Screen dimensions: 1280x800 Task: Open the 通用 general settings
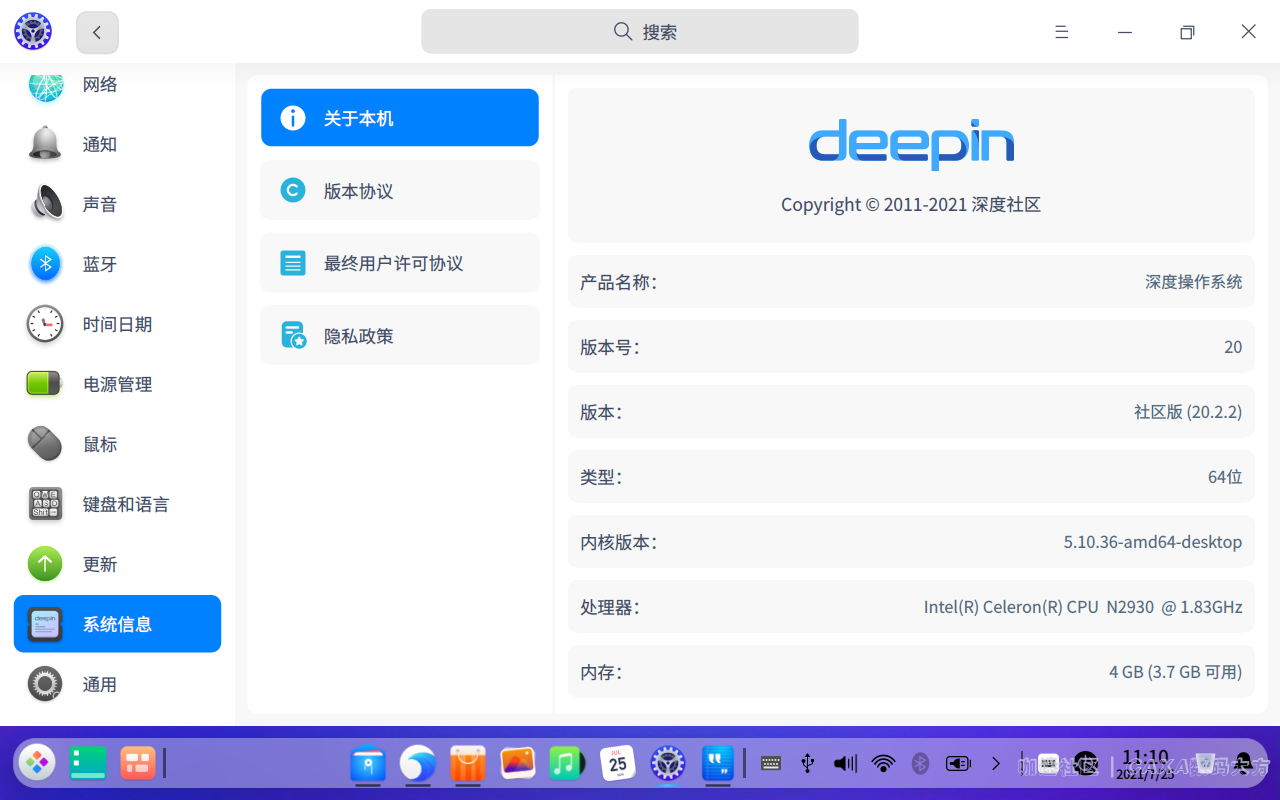[117, 684]
